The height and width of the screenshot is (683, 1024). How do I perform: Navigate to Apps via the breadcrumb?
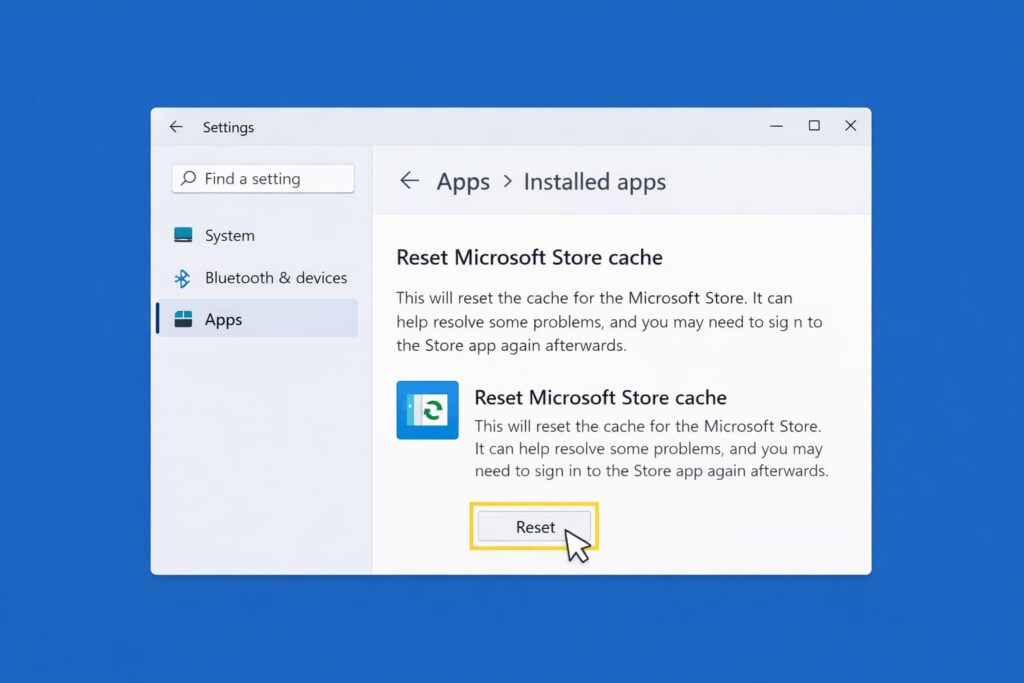pyautogui.click(x=463, y=182)
